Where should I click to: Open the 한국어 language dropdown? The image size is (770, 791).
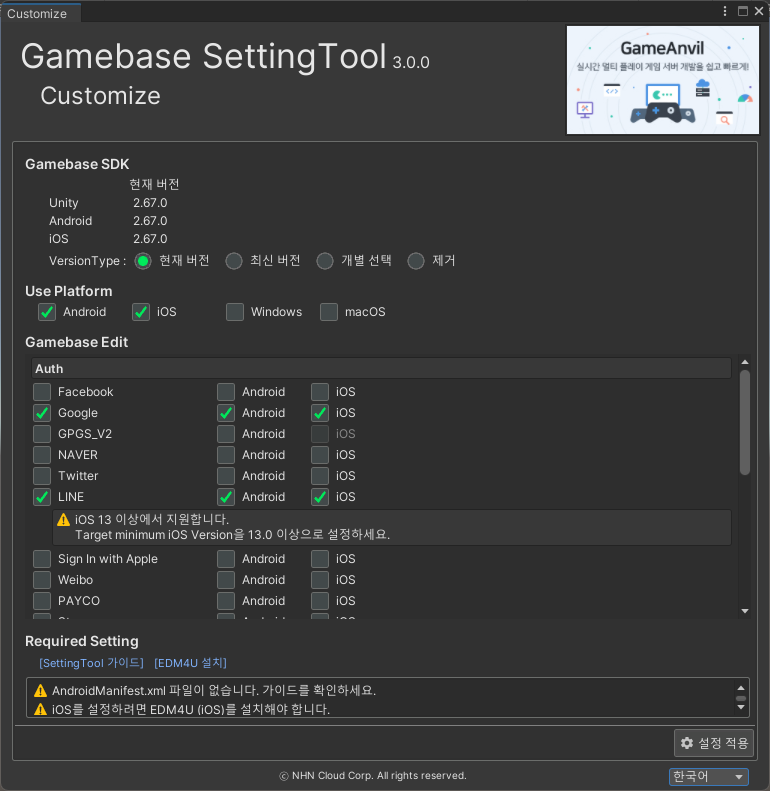[708, 776]
